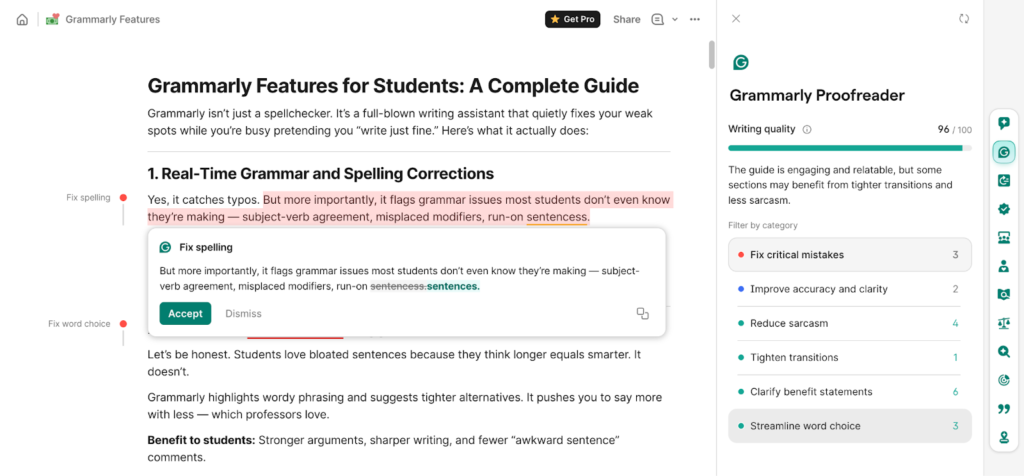Click the Grammarly Features document icon
This screenshot has height=476, width=1024.
[53, 20]
